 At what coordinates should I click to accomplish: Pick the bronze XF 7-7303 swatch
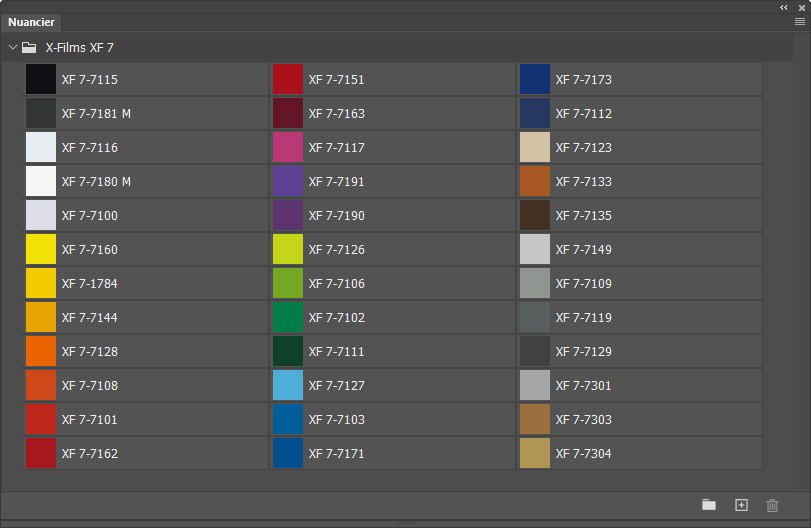(535, 419)
